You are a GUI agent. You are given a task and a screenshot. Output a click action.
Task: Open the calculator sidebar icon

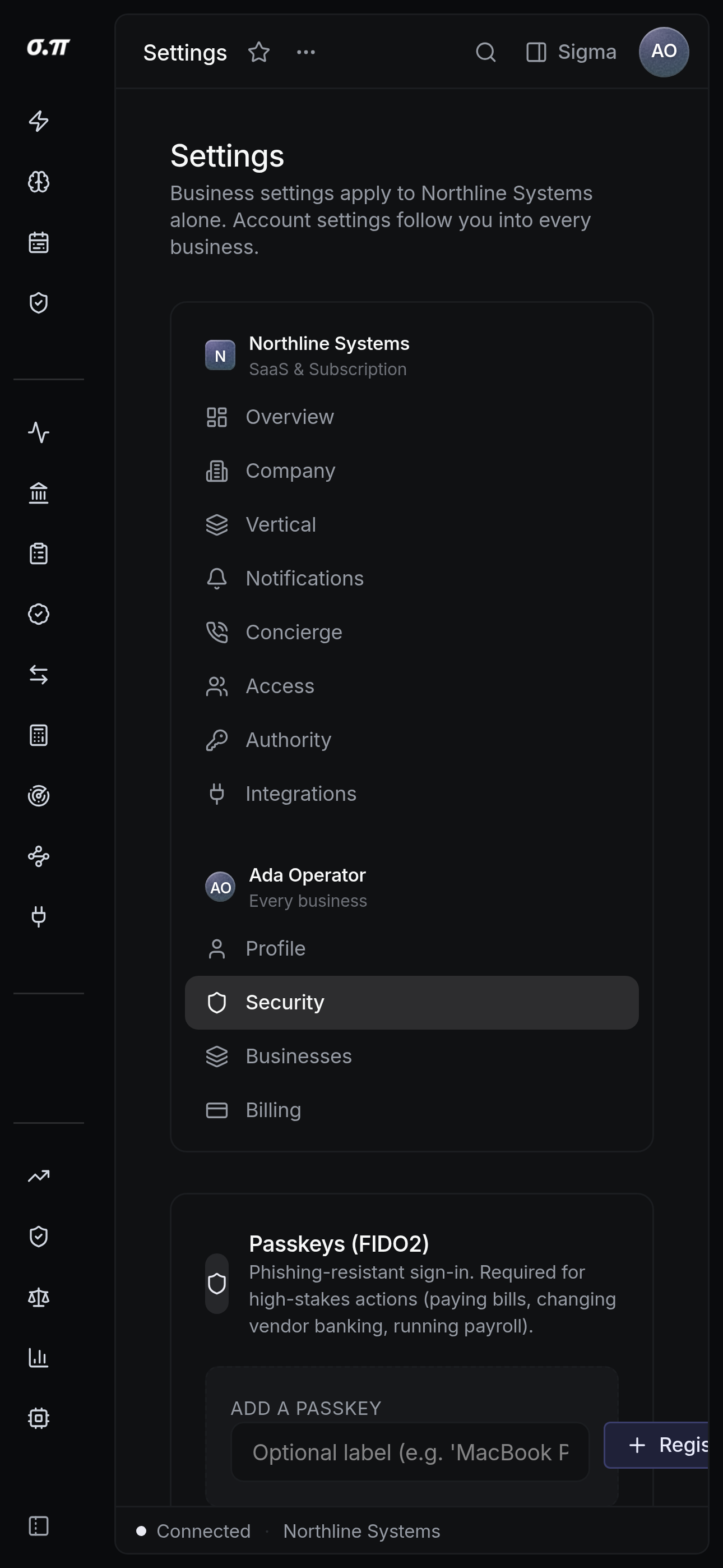click(38, 735)
